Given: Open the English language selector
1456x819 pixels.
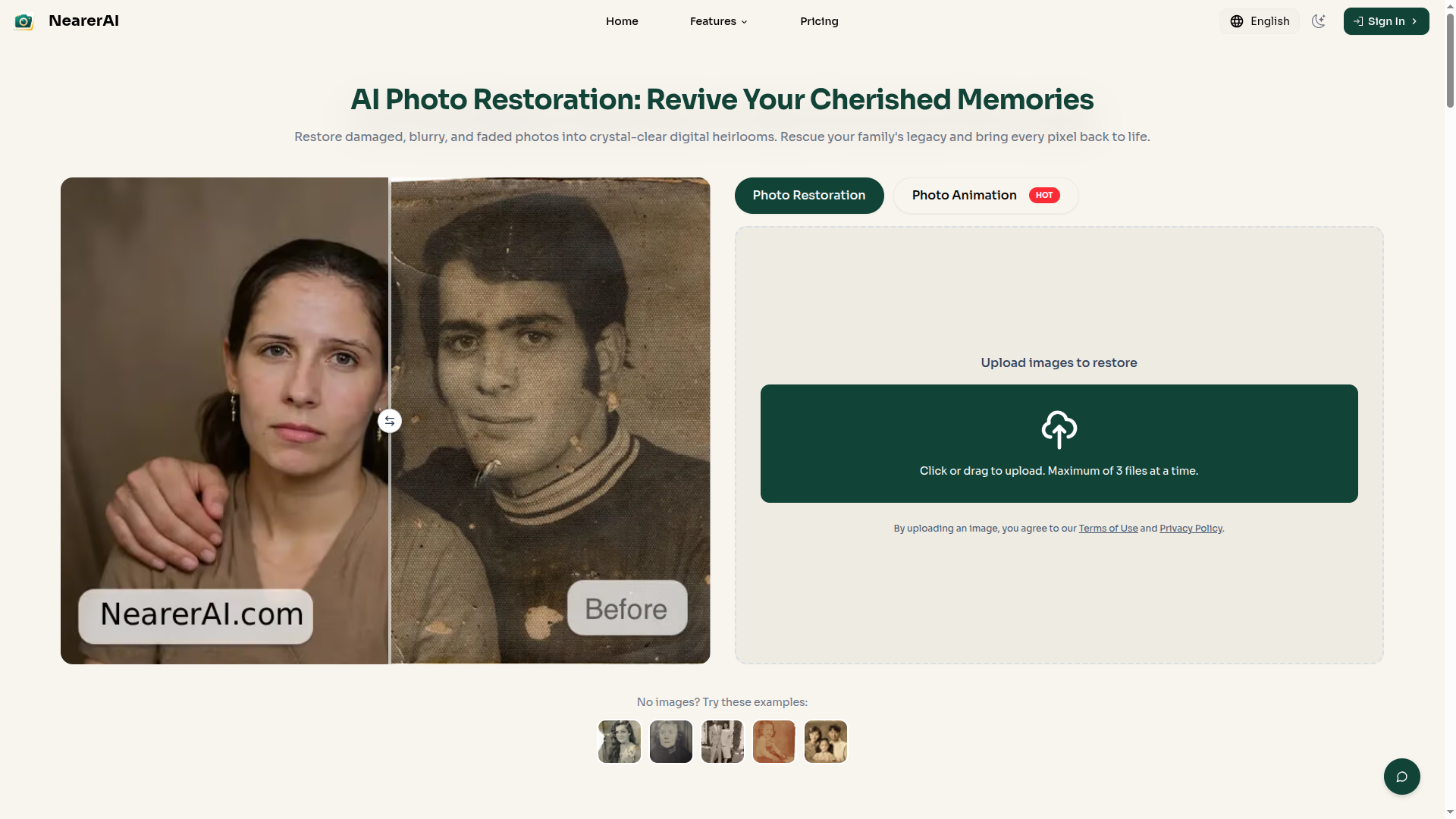Looking at the screenshot, I should point(1260,21).
